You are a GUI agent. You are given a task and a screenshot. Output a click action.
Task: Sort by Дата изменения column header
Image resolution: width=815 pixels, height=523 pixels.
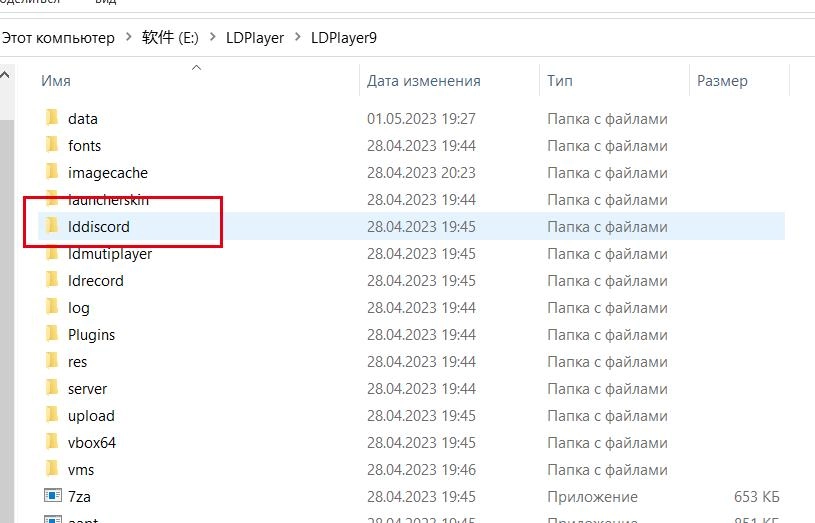tap(423, 81)
